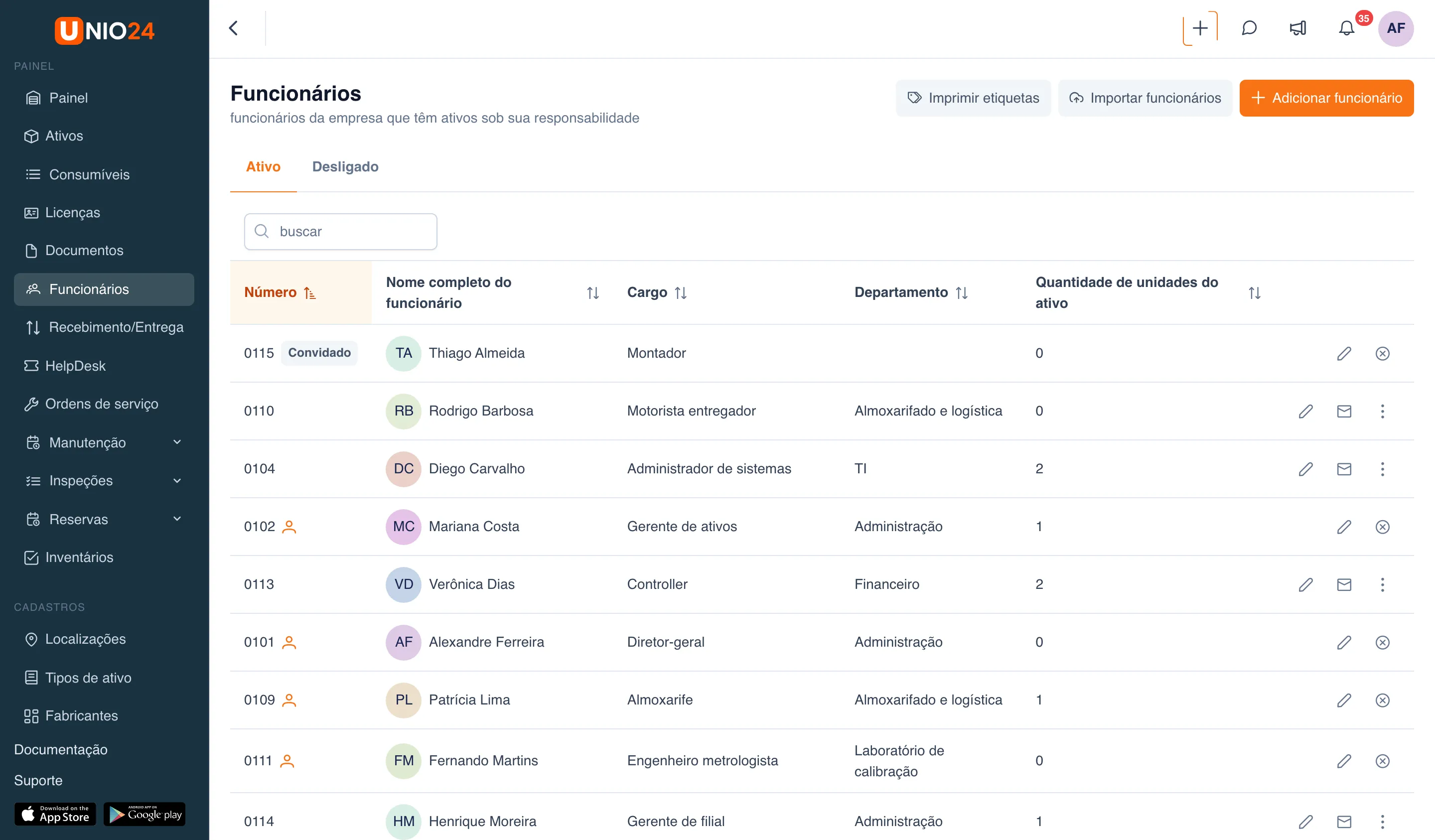Focus the buscar search field
1435x840 pixels.
340,232
